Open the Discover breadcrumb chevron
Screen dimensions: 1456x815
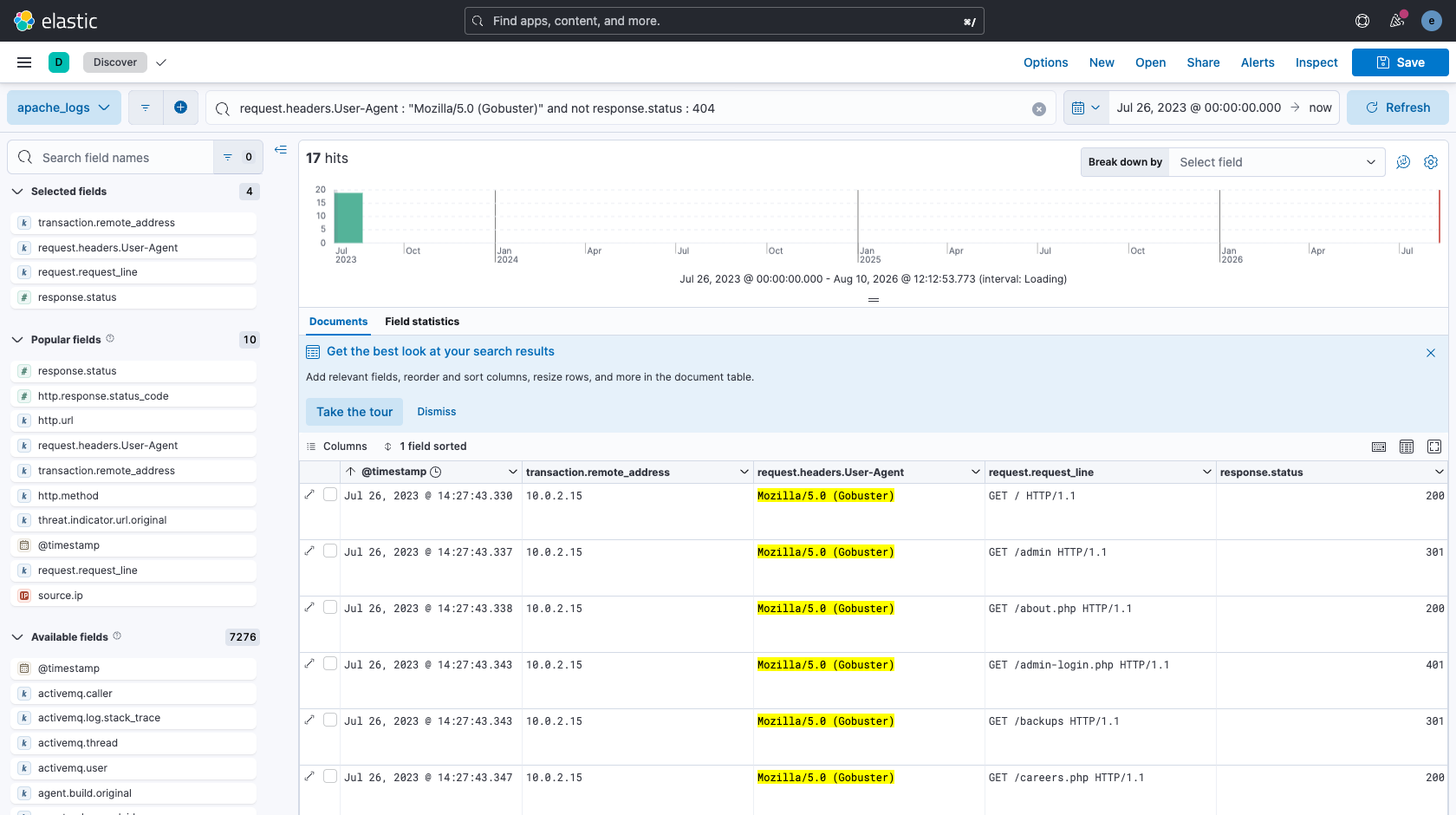coord(161,62)
